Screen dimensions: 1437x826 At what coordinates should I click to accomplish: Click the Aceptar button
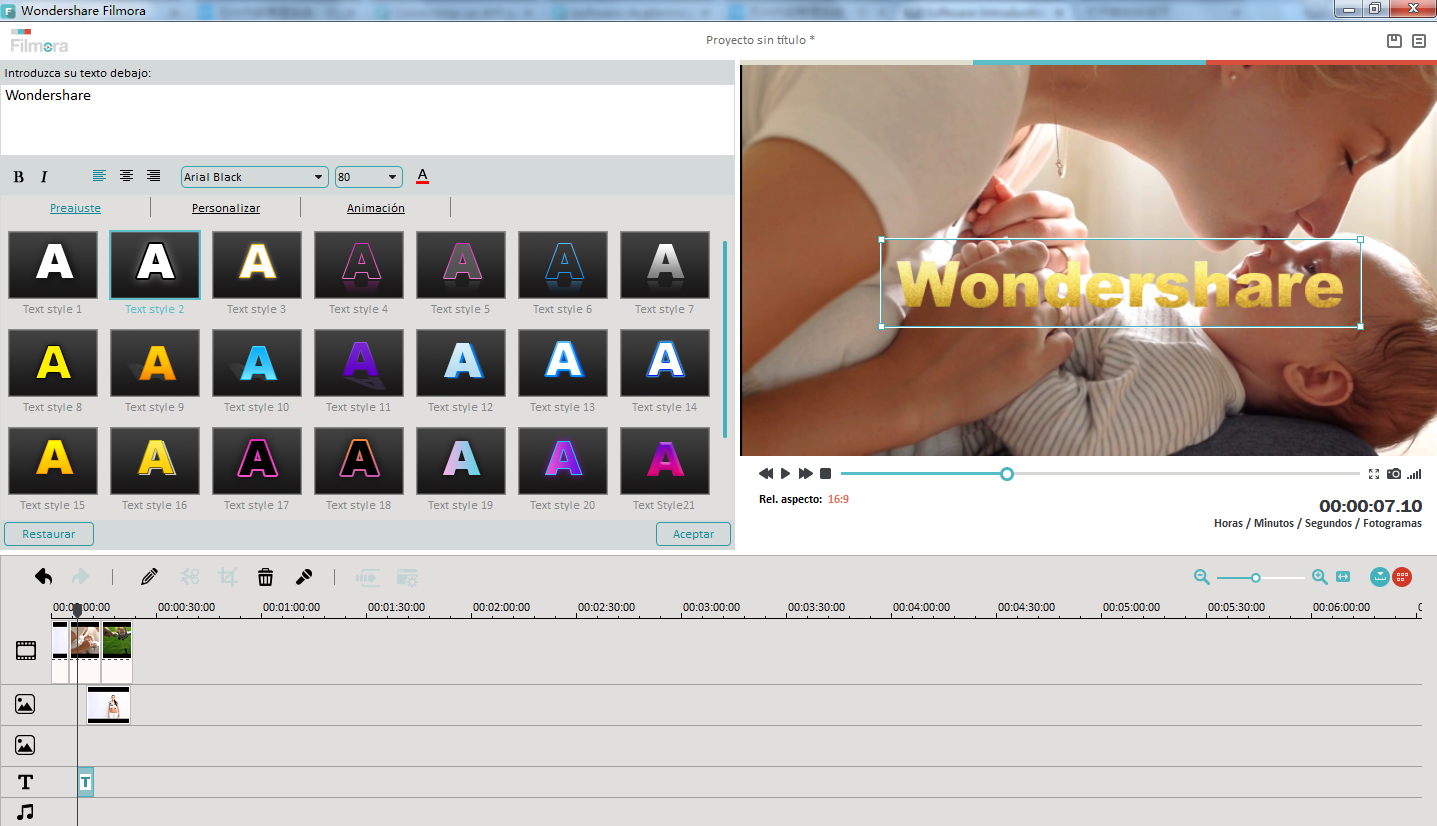click(x=693, y=534)
